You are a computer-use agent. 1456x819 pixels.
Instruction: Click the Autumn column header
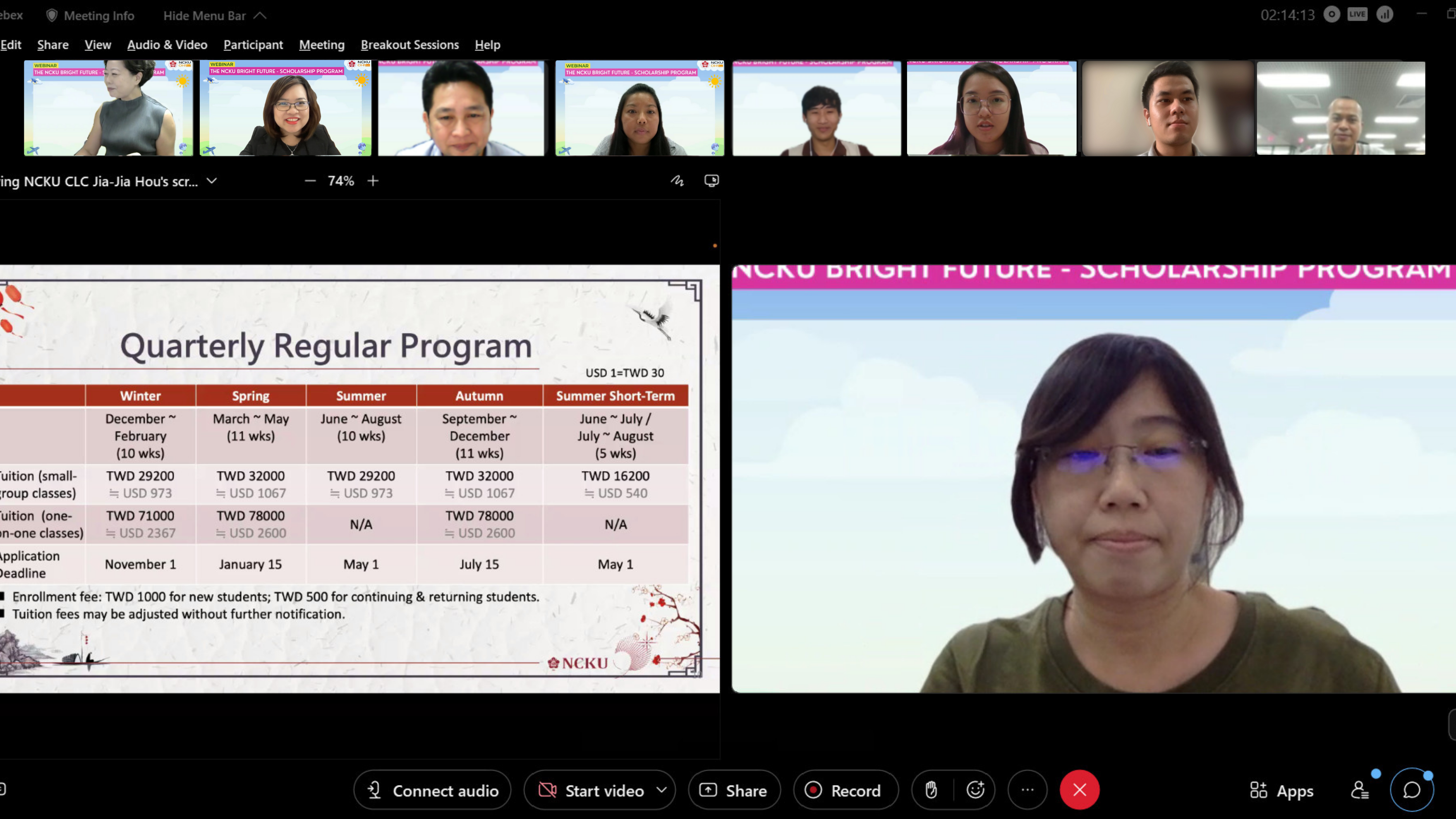tap(479, 396)
